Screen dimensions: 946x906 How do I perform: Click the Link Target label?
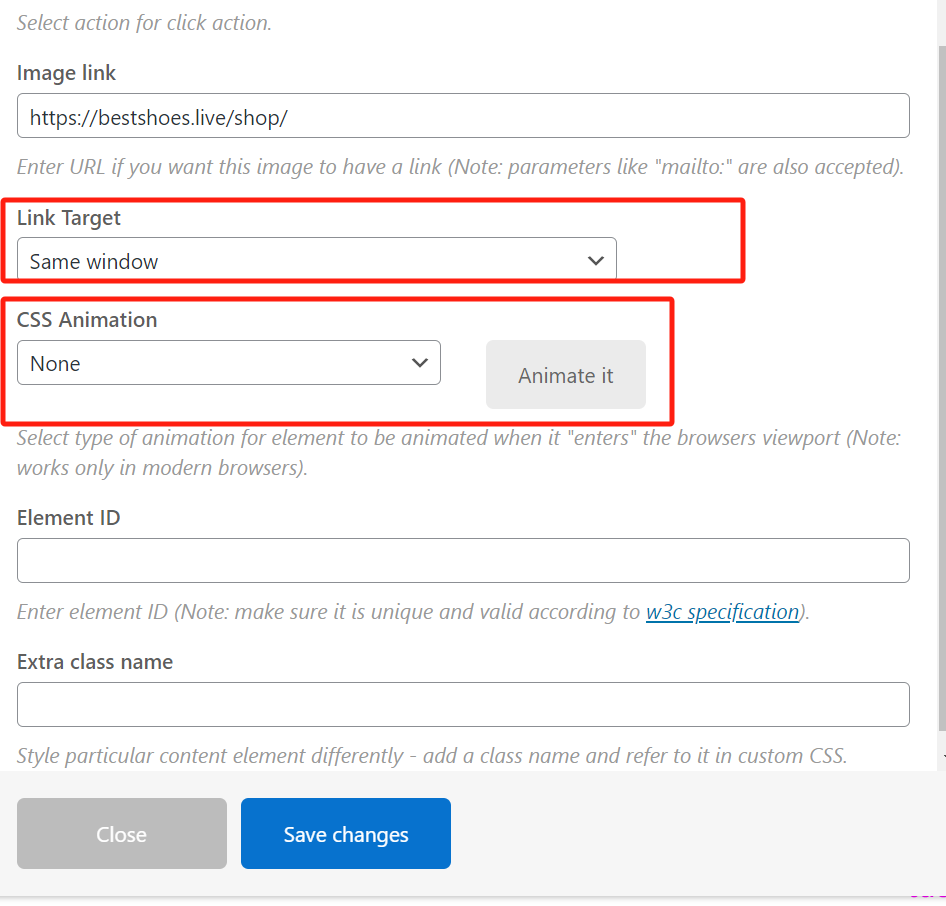69,217
